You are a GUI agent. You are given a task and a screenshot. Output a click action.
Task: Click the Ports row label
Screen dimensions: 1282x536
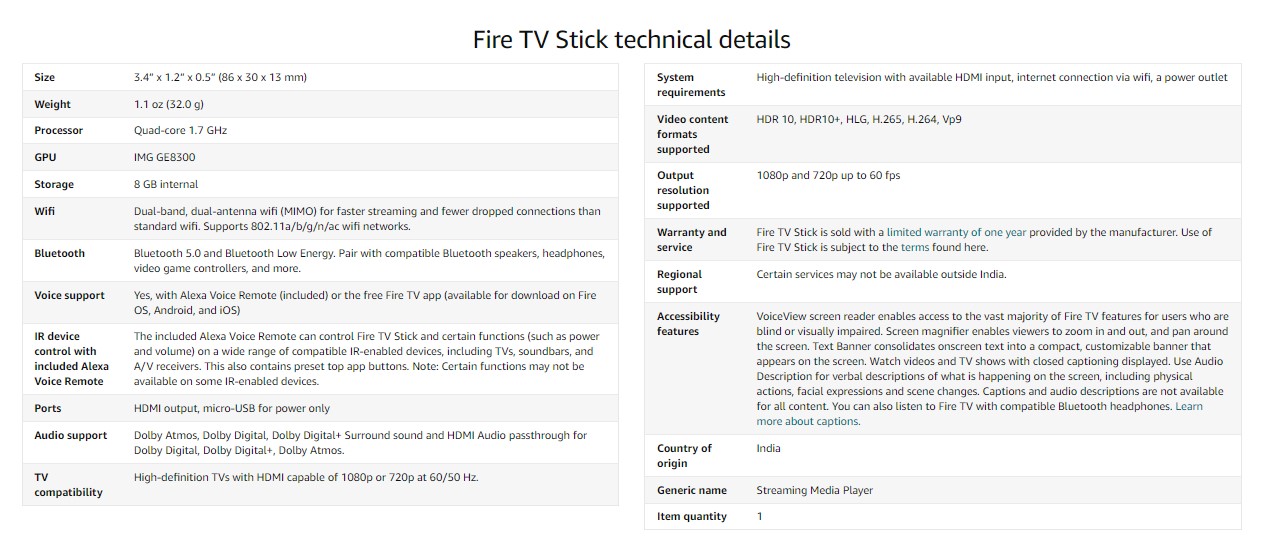pyautogui.click(x=48, y=408)
